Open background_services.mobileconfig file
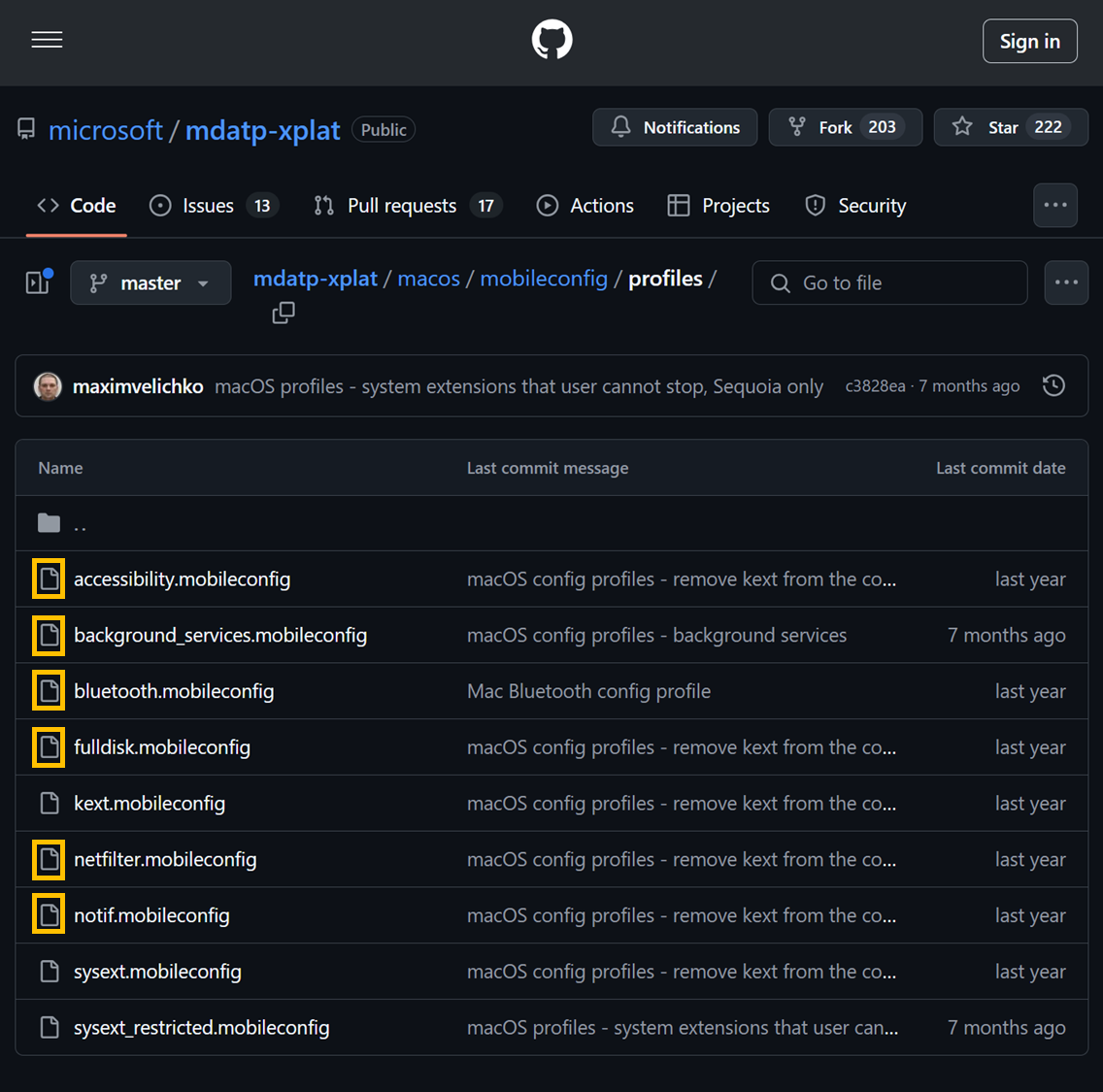 (x=220, y=635)
